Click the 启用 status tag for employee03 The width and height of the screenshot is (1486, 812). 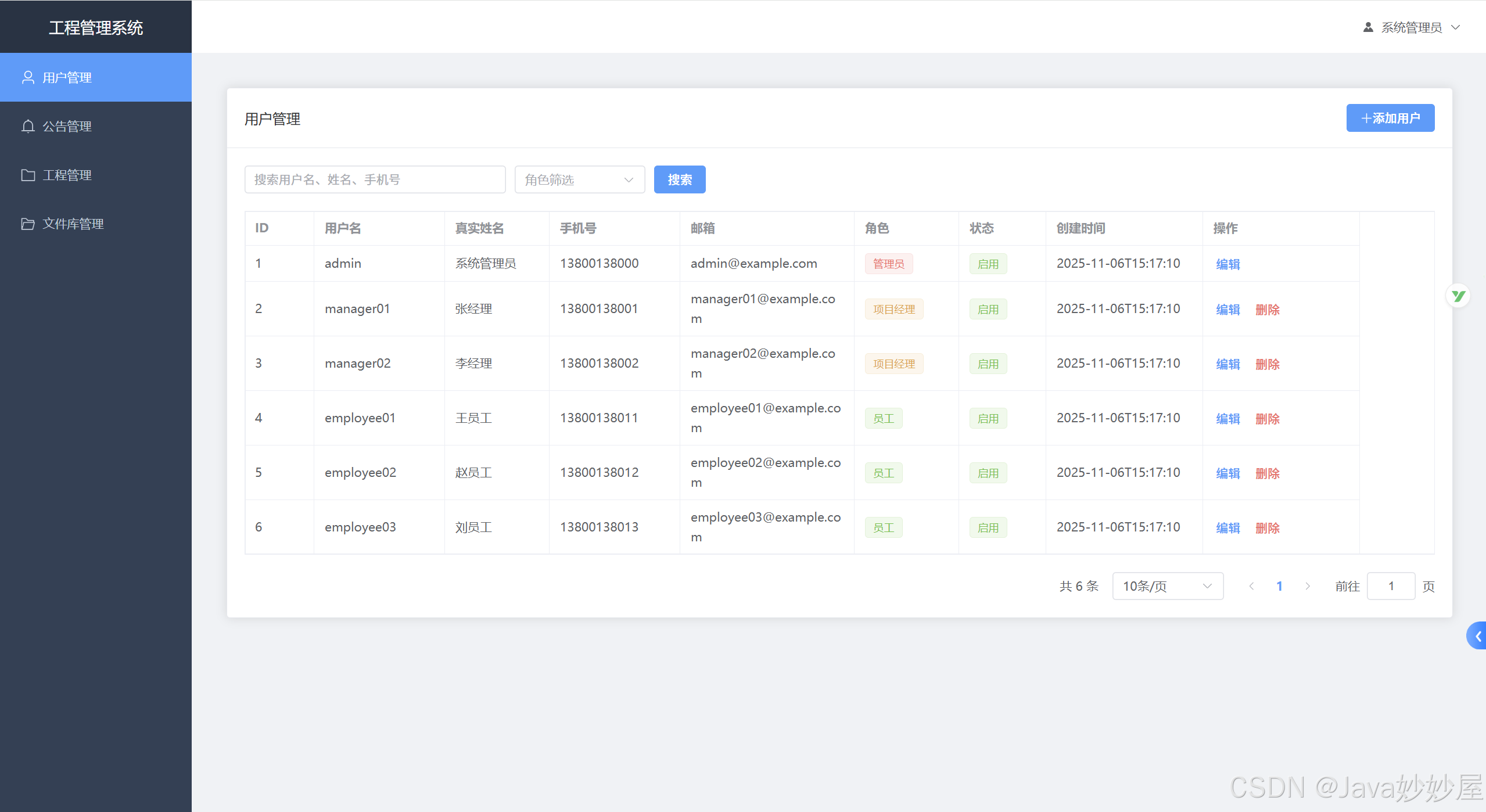pos(988,527)
